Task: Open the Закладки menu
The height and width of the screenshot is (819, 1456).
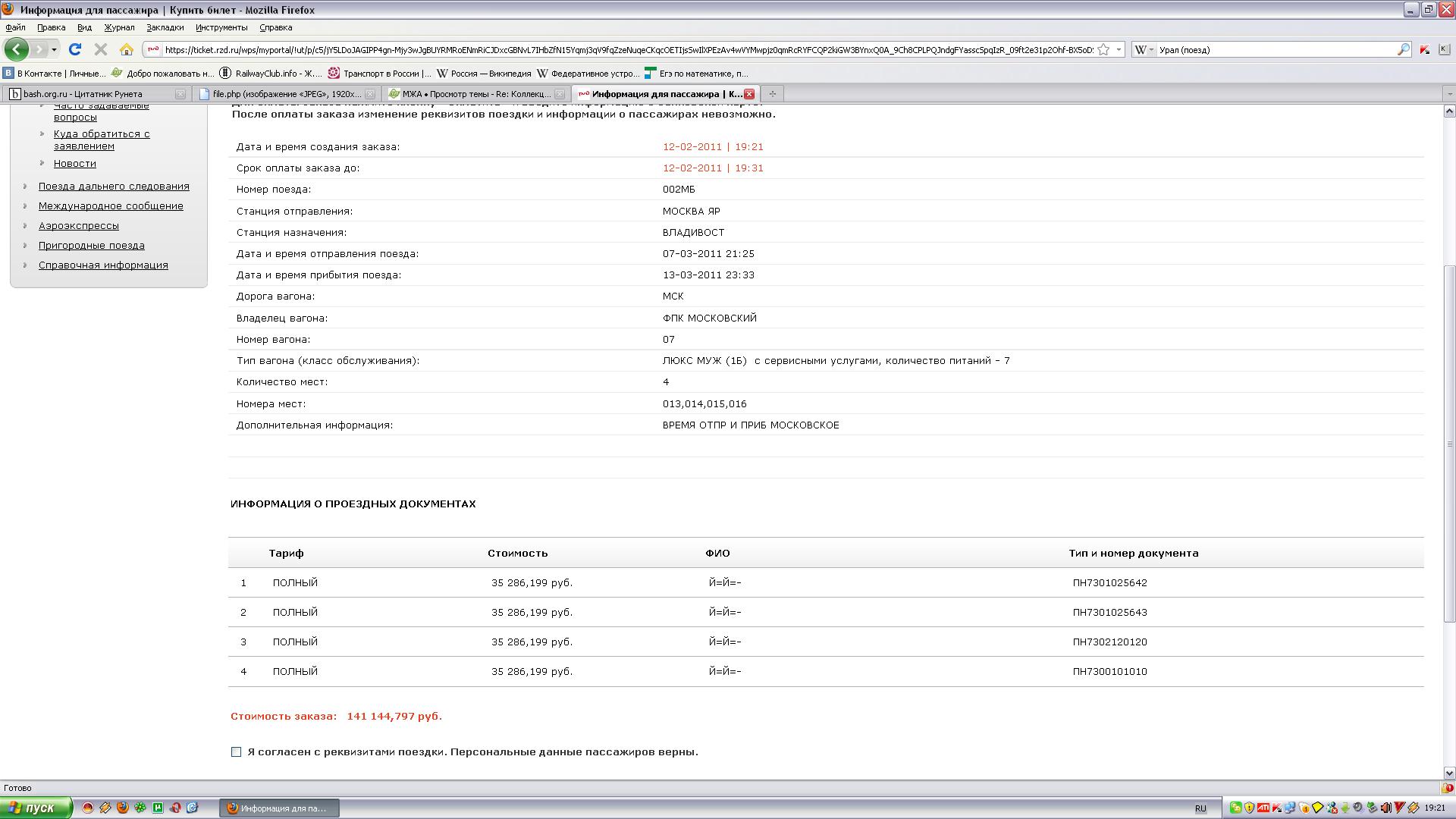Action: click(x=165, y=27)
